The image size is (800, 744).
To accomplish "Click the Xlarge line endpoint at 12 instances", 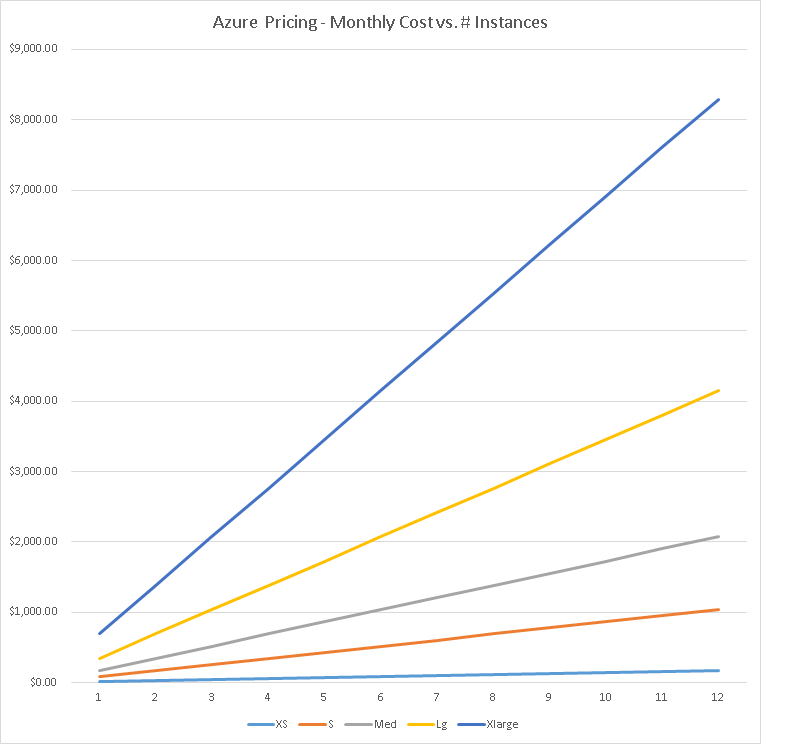I will (x=718, y=100).
